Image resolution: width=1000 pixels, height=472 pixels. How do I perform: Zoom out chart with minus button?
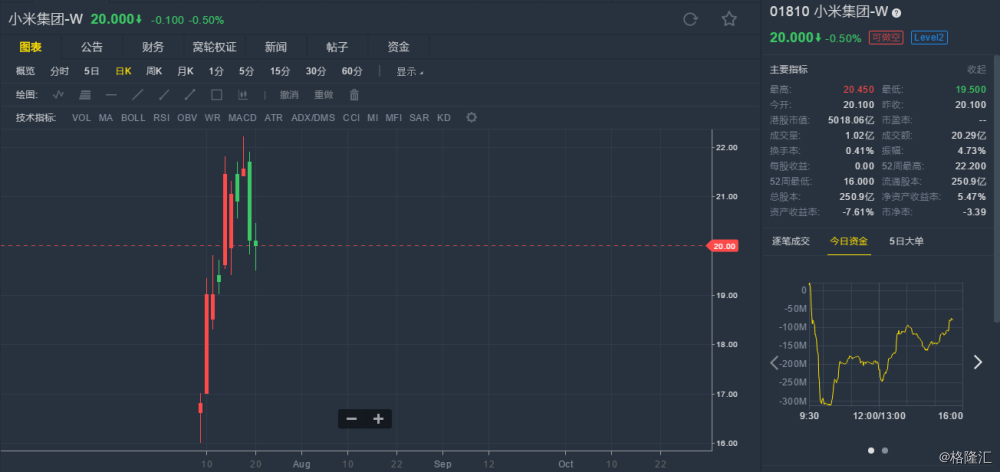pos(351,419)
